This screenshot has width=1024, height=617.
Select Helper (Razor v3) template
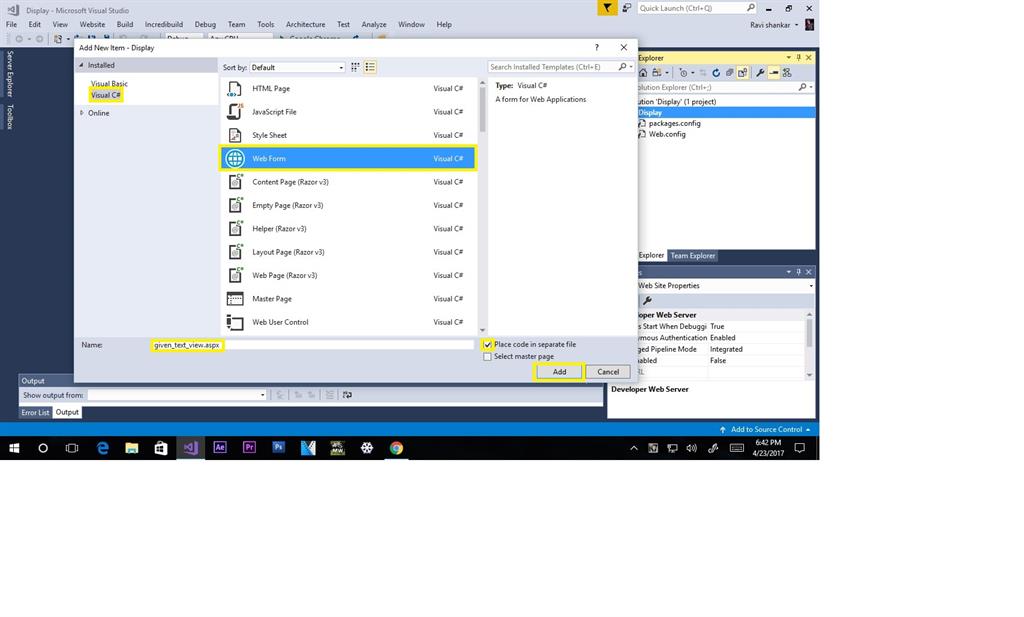(348, 229)
